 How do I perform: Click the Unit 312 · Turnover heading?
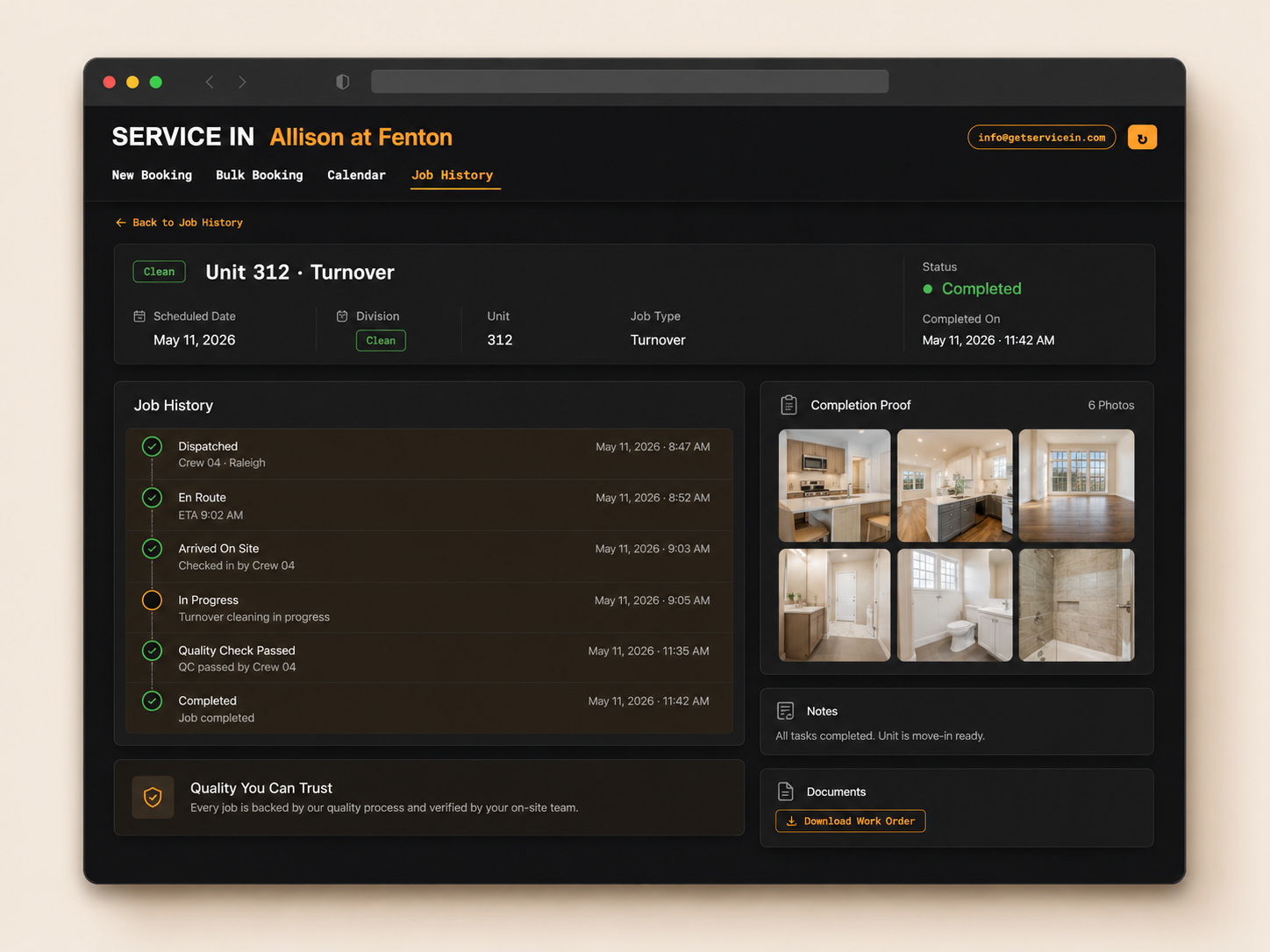coord(300,273)
